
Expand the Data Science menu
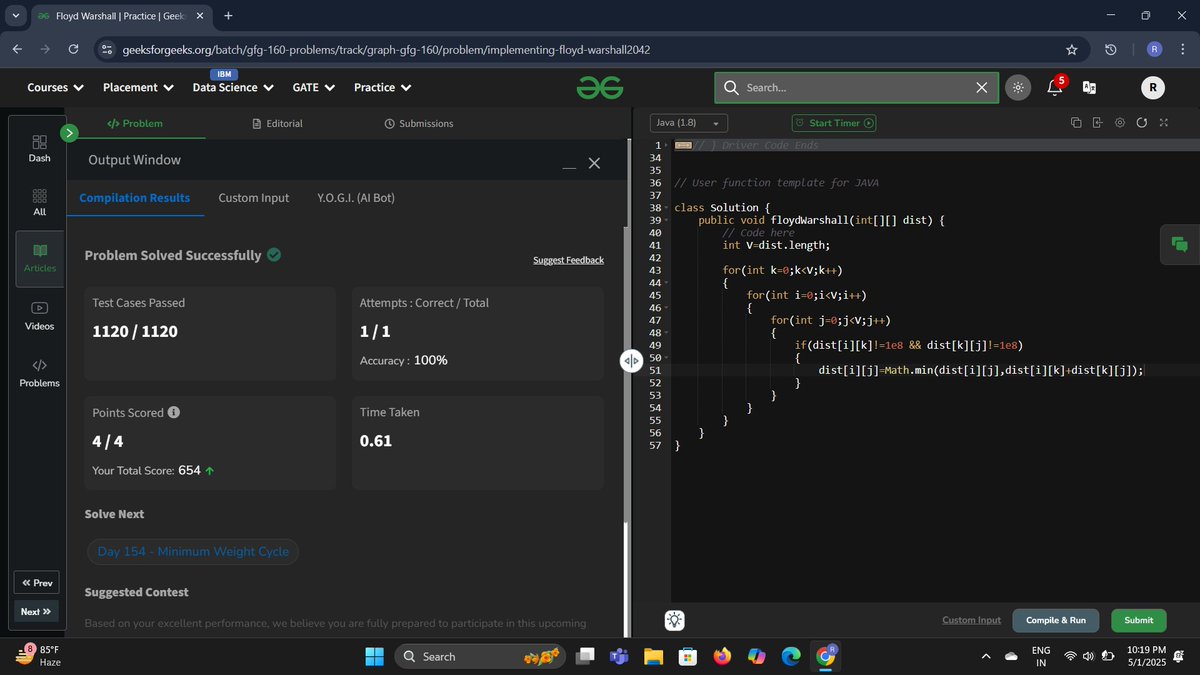[x=232, y=87]
